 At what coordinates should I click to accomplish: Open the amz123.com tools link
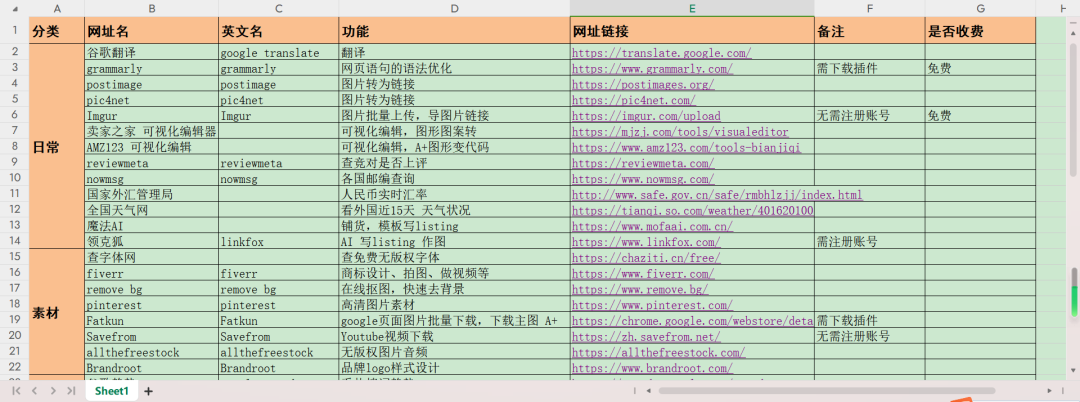click(686, 147)
